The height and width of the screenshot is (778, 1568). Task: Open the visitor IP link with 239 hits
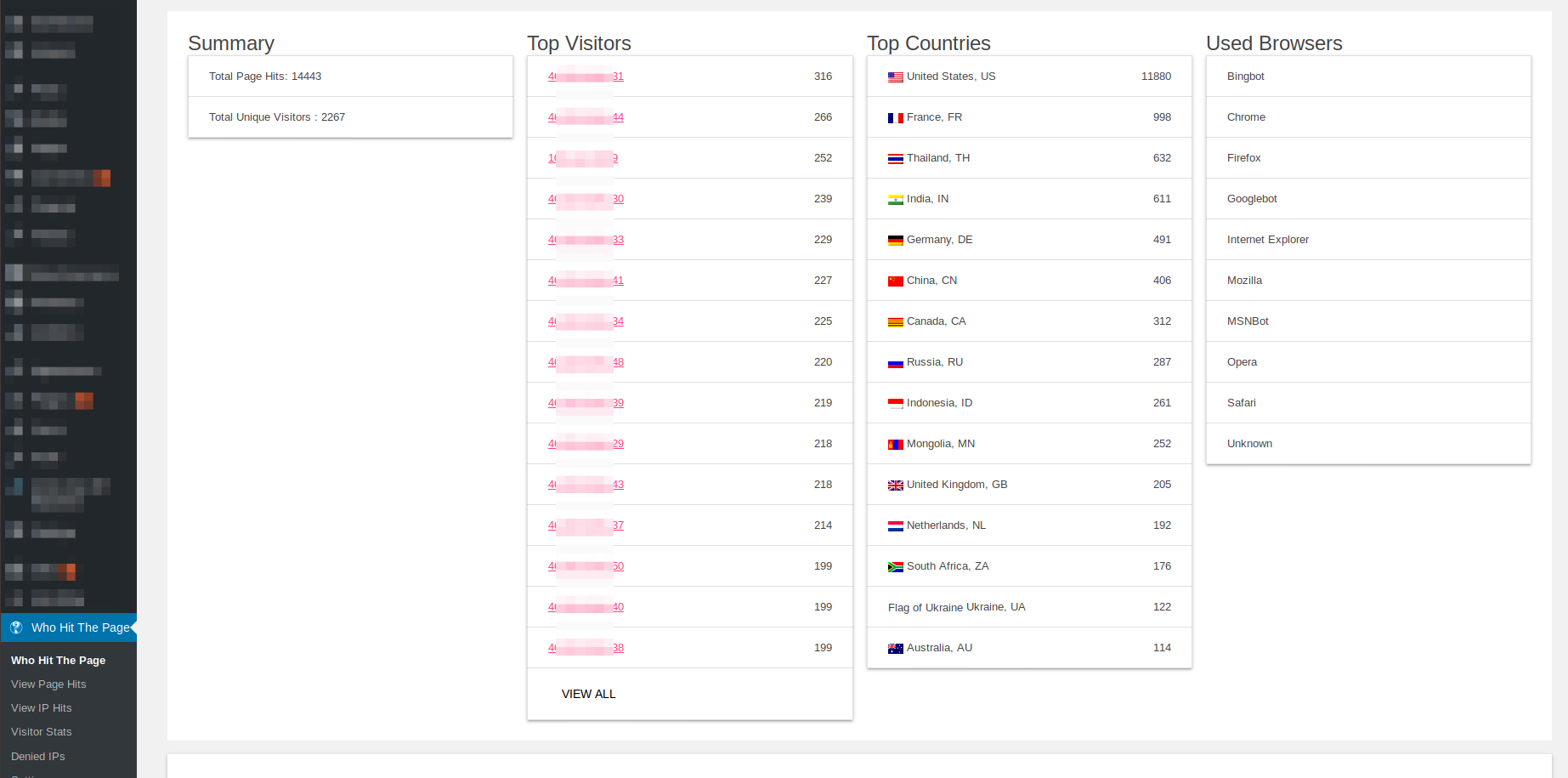pyautogui.click(x=586, y=199)
